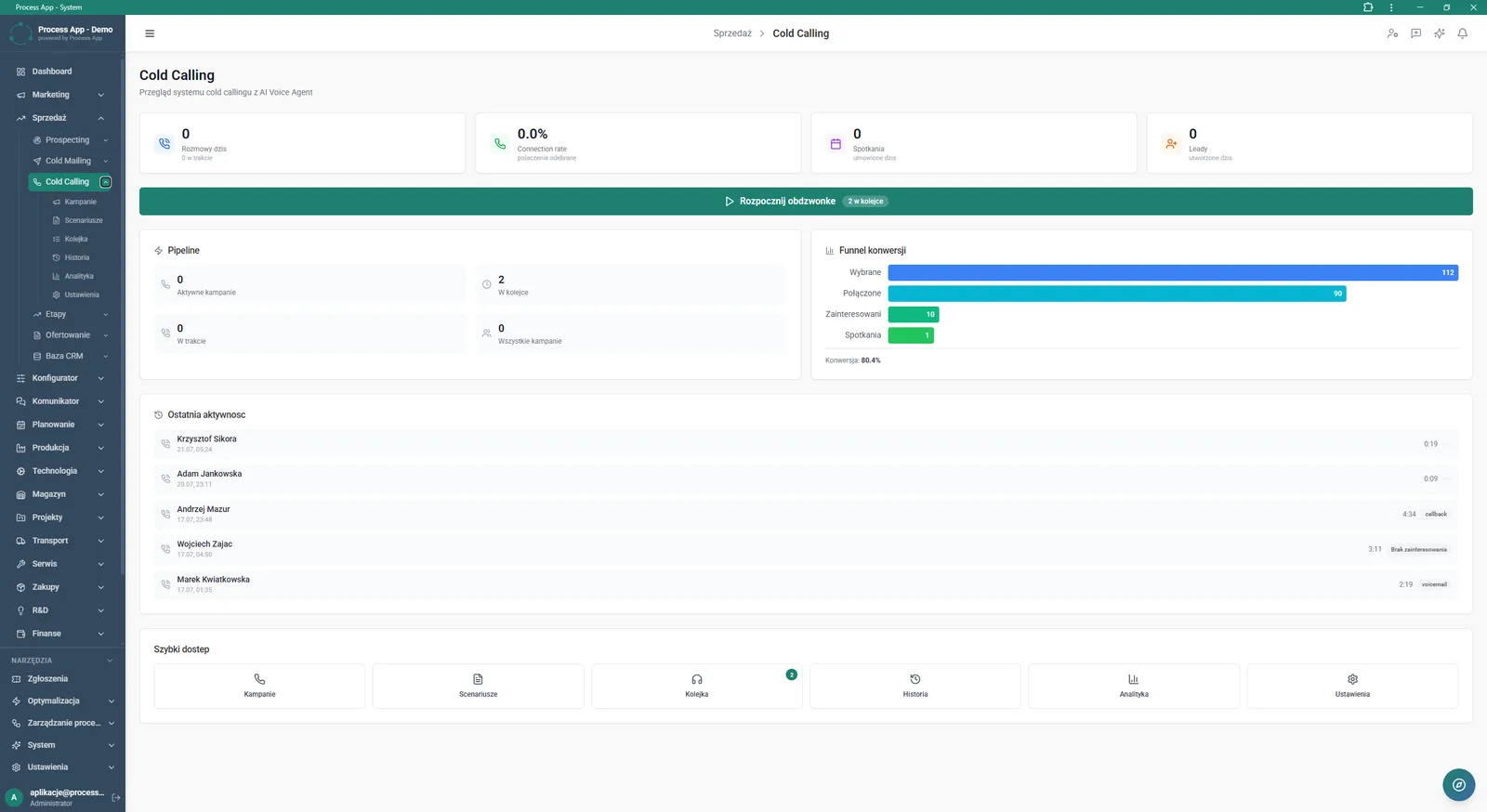1487x812 pixels.
Task: Open Kampanie quick access card
Action: pyautogui.click(x=259, y=687)
